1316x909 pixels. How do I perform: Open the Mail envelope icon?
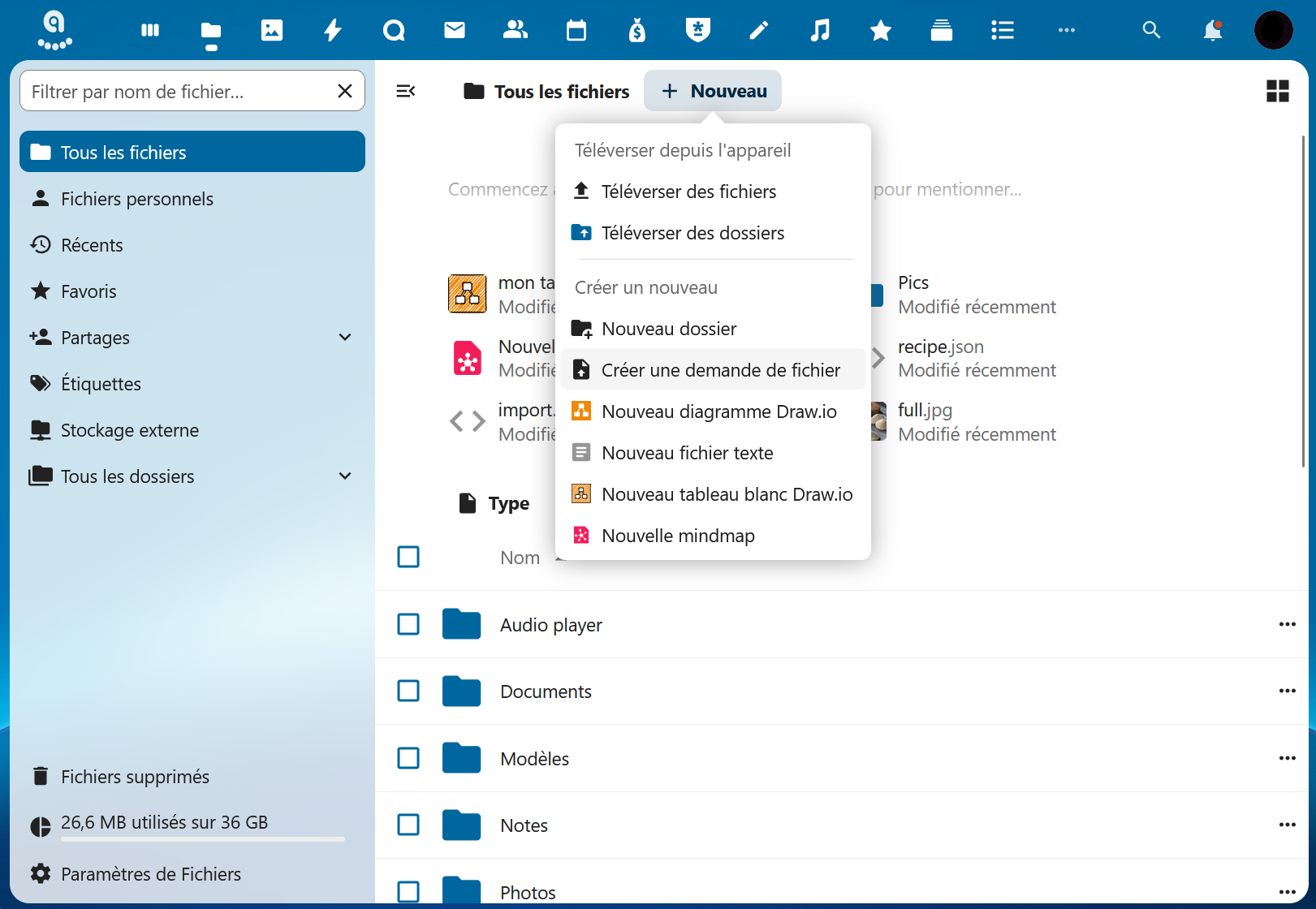(x=455, y=31)
